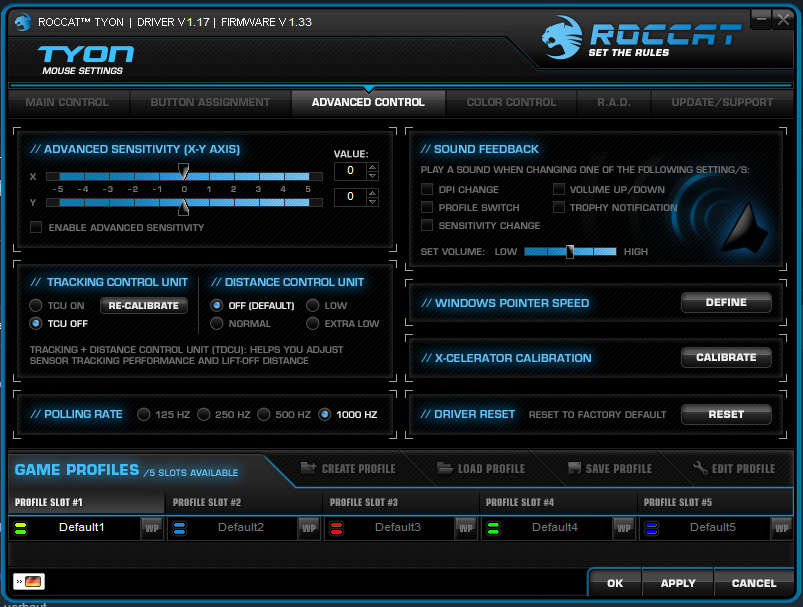
Task: Check the Sensitivity Change sound option
Action: (x=427, y=225)
